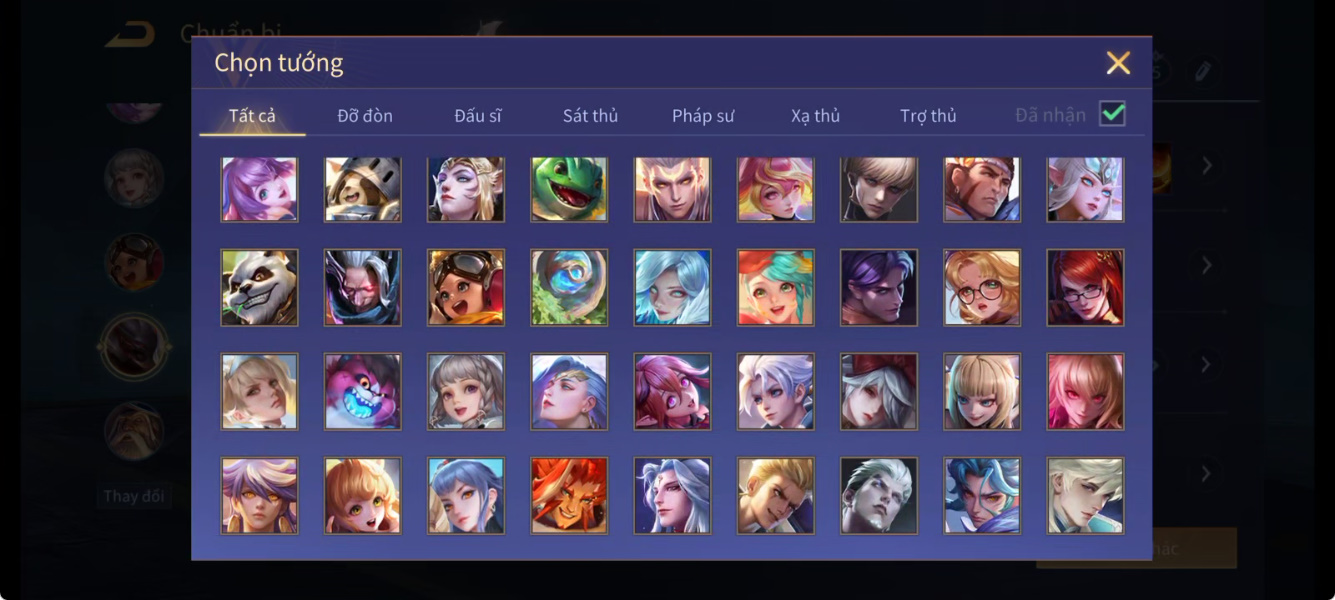Screen dimensions: 1335x600
Task: Open the Tất cả tab
Action: [x=252, y=116]
